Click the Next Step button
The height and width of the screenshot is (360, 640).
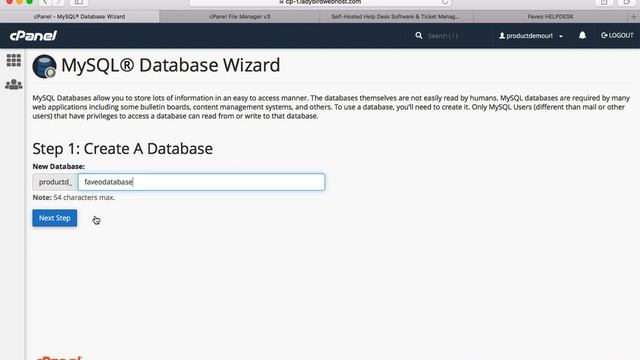click(55, 218)
